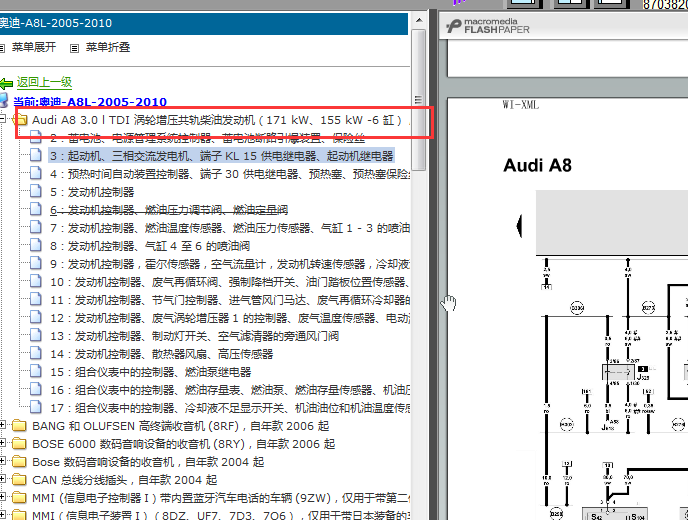Click the Audi A8 title in document

[538, 165]
